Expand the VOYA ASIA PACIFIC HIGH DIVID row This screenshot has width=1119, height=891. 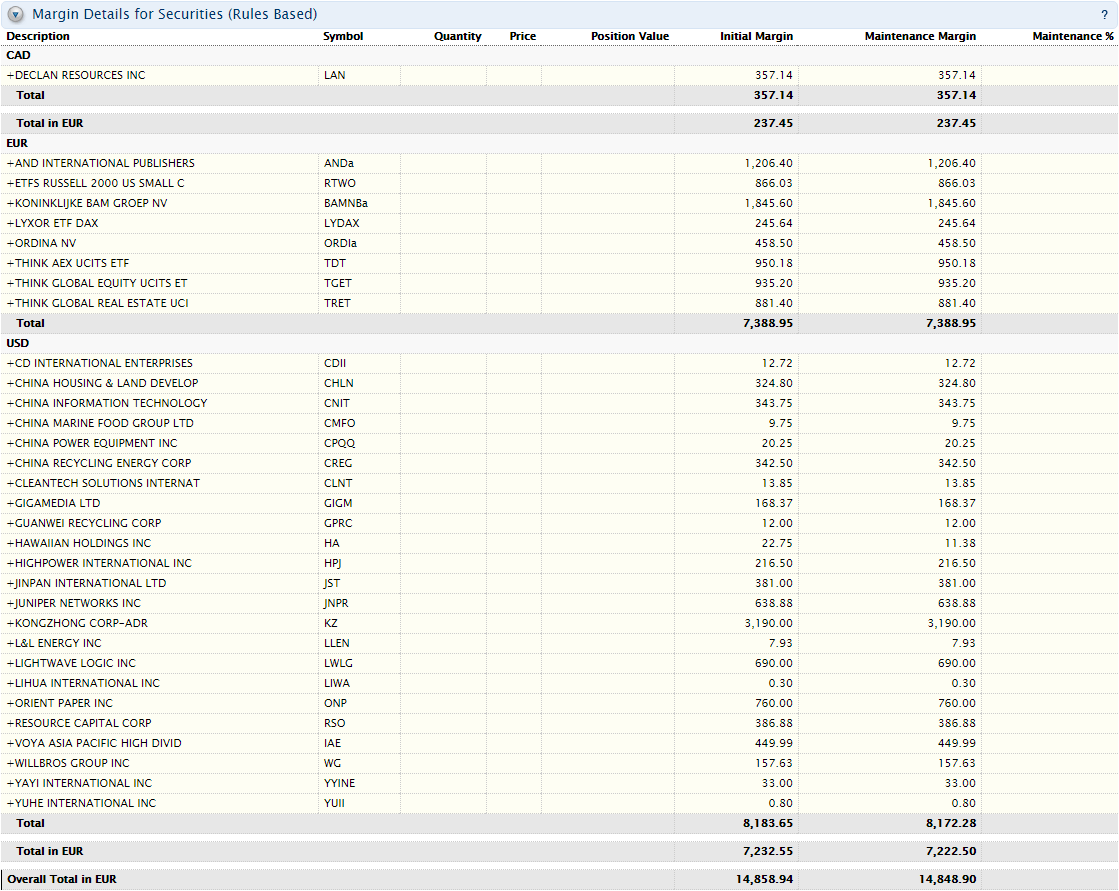point(11,743)
